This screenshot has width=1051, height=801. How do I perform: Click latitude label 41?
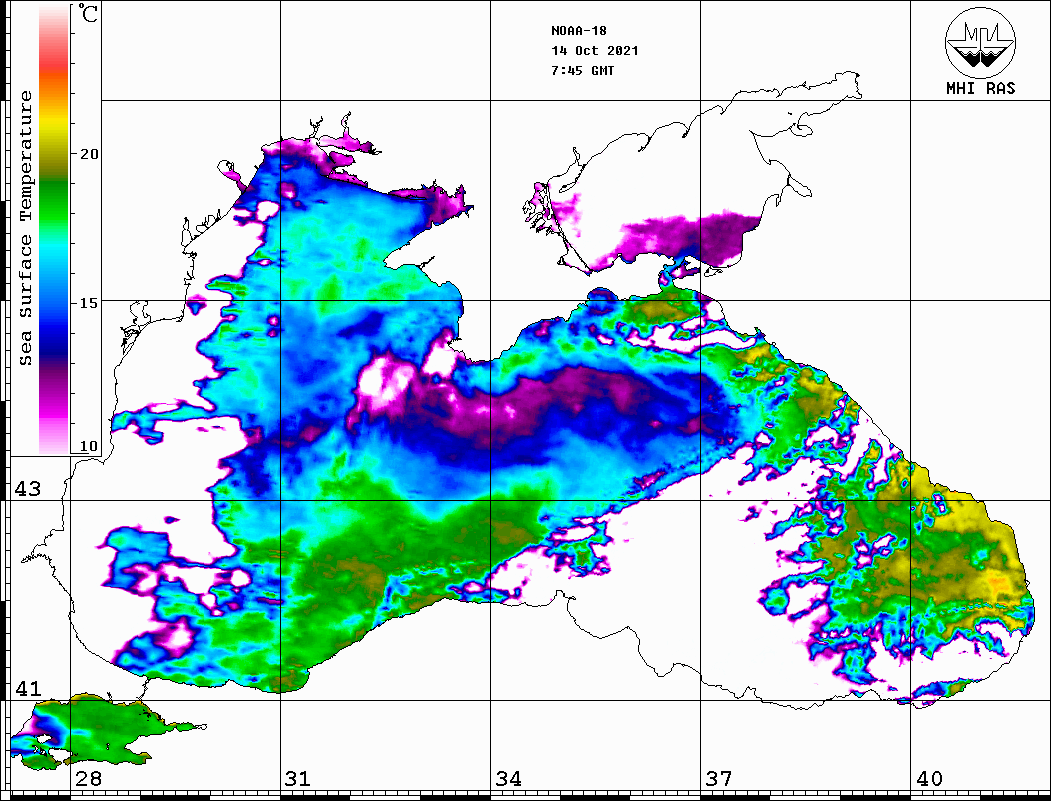point(27,688)
